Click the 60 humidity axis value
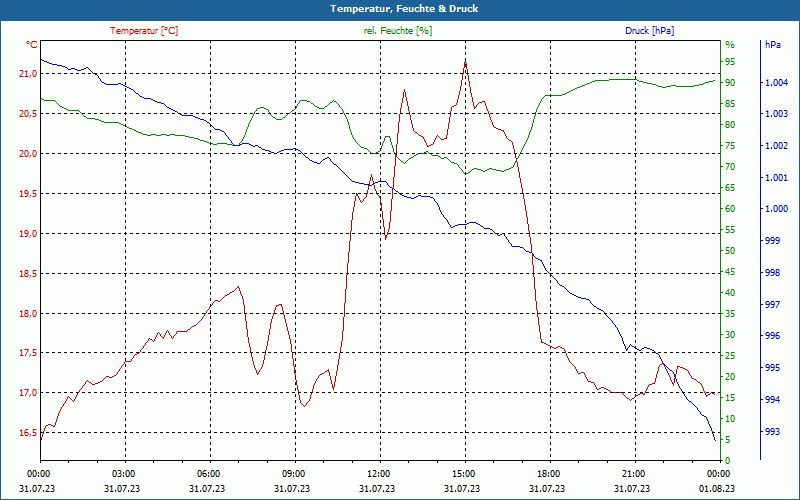Image resolution: width=800 pixels, height=500 pixels. tap(730, 209)
